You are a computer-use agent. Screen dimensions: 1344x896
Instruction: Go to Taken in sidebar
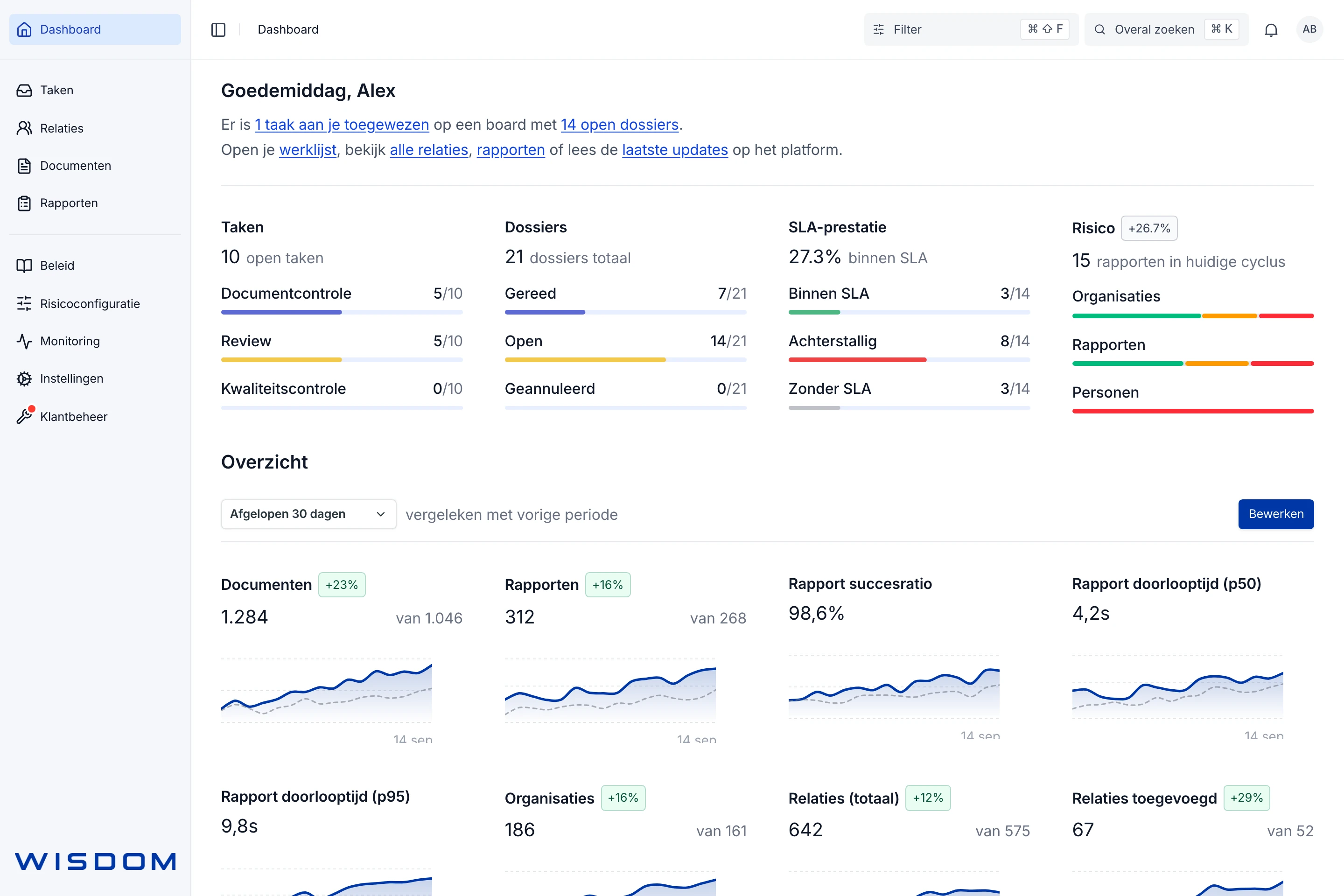pyautogui.click(x=95, y=90)
